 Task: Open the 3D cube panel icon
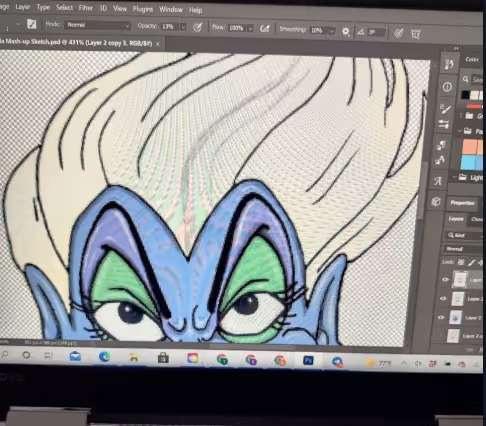point(436,202)
